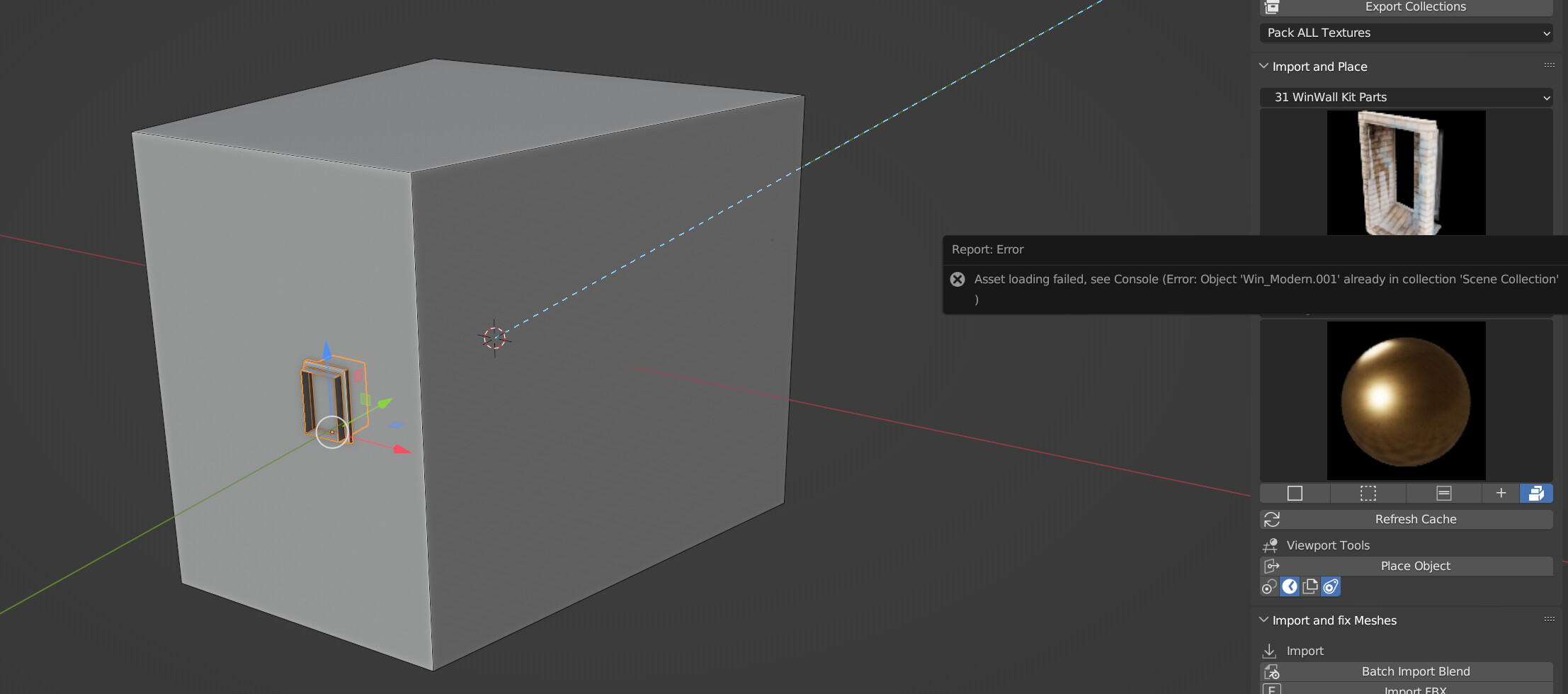Click the blue Z-axis gizmo arrow

tap(326, 350)
